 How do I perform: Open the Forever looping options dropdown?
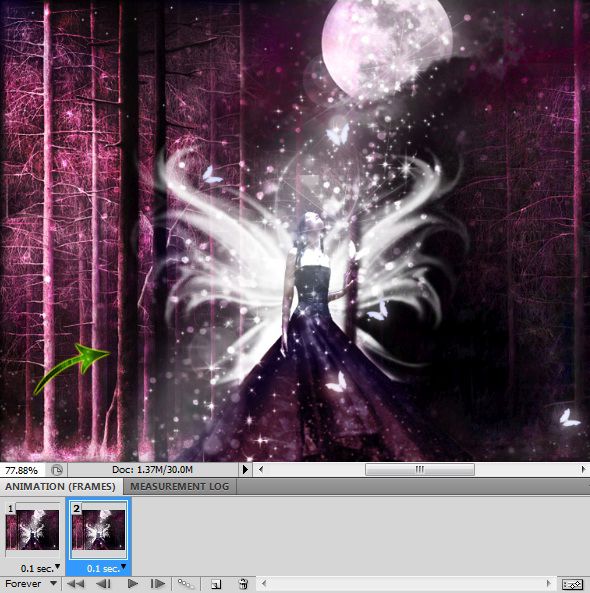click(31, 584)
